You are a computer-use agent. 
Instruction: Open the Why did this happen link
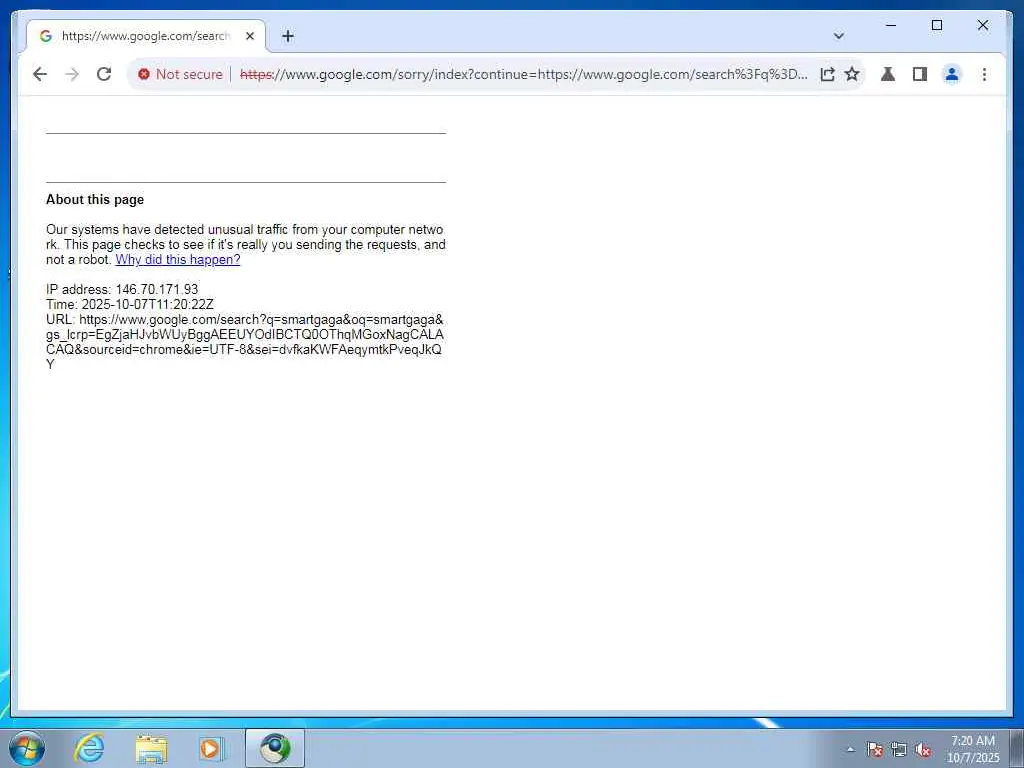(x=178, y=260)
